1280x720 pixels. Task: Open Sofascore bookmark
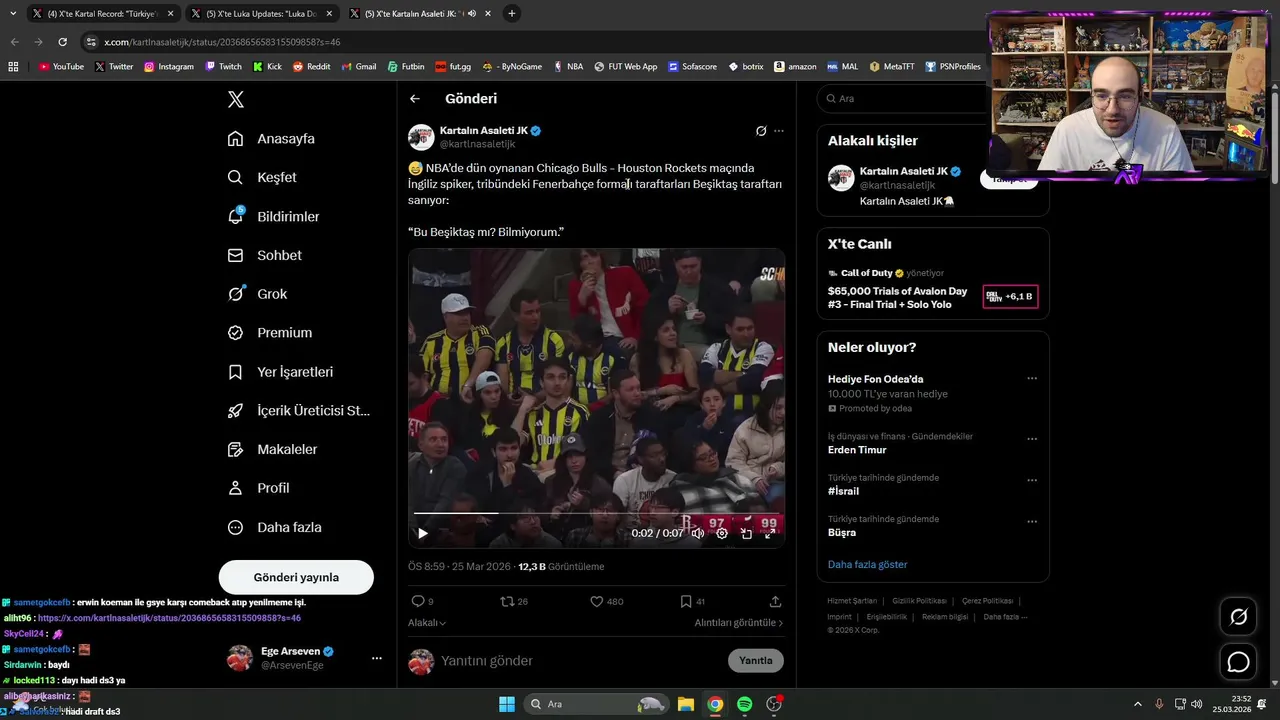693,67
